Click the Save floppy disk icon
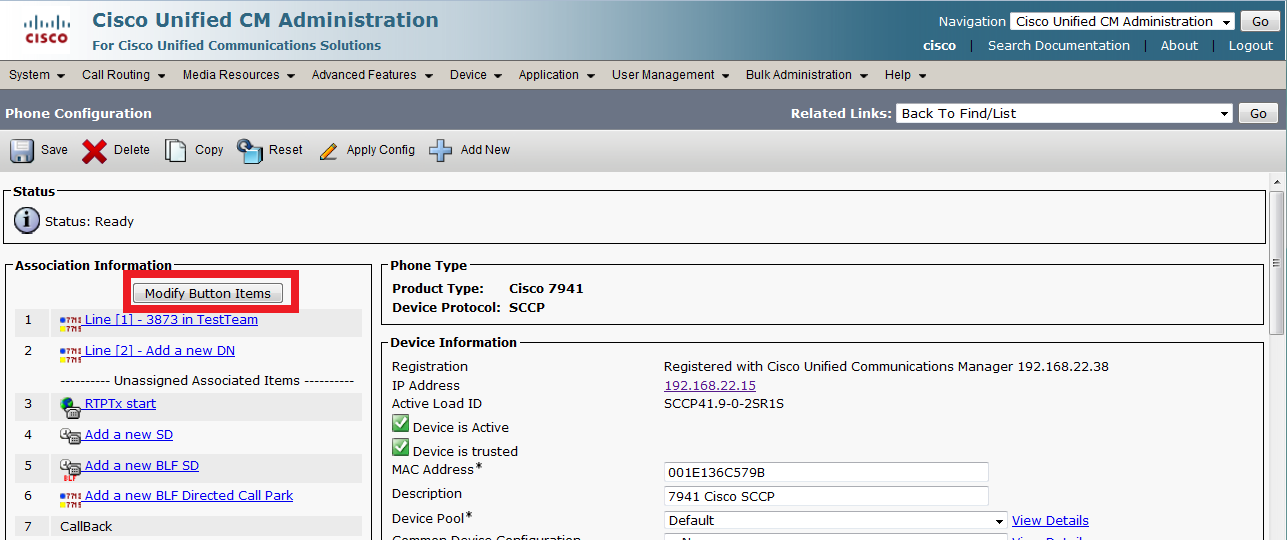Screen dimensions: 1287x540 [x=22, y=150]
